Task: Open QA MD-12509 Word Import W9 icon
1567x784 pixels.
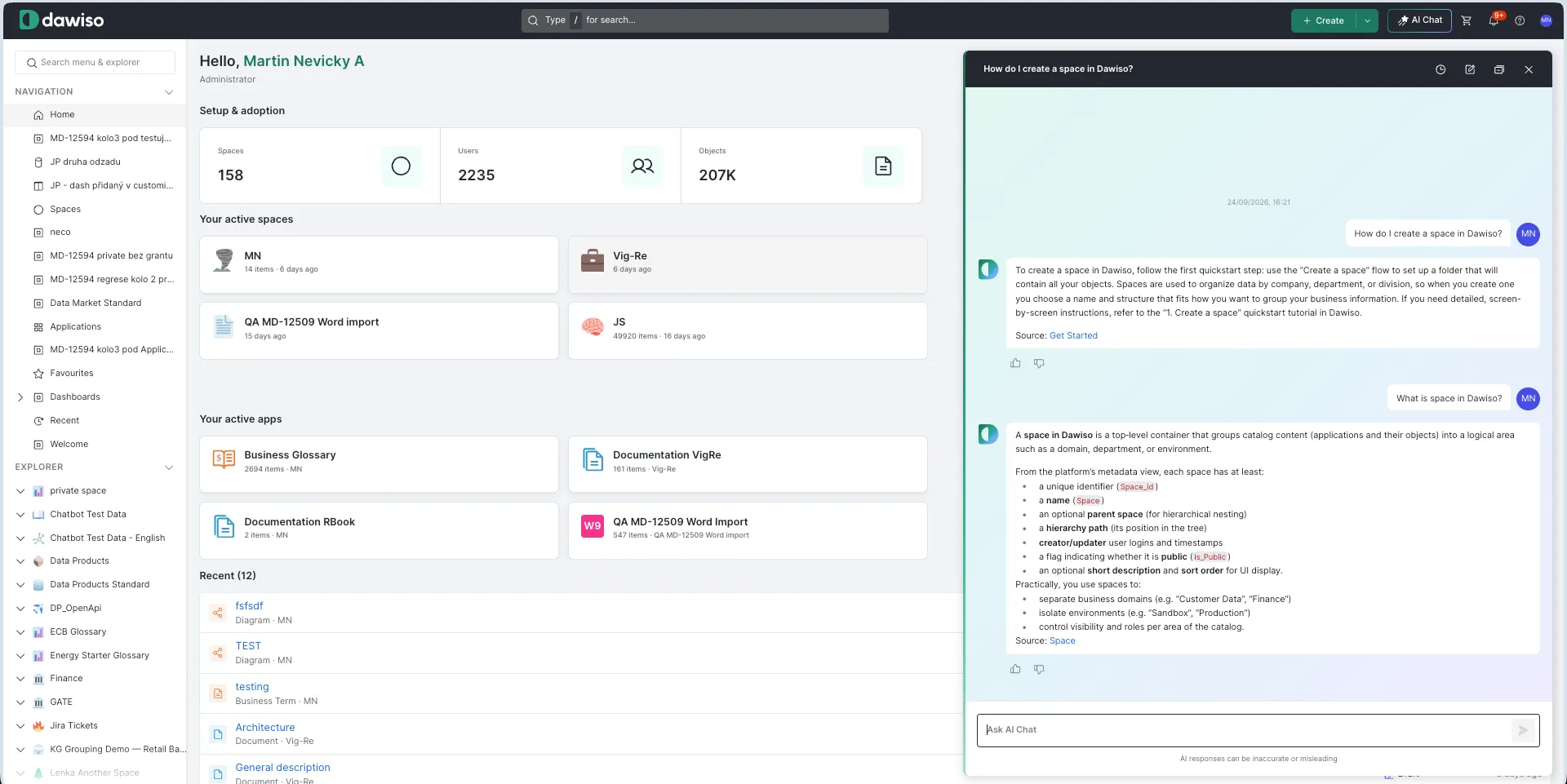Action: click(x=593, y=526)
